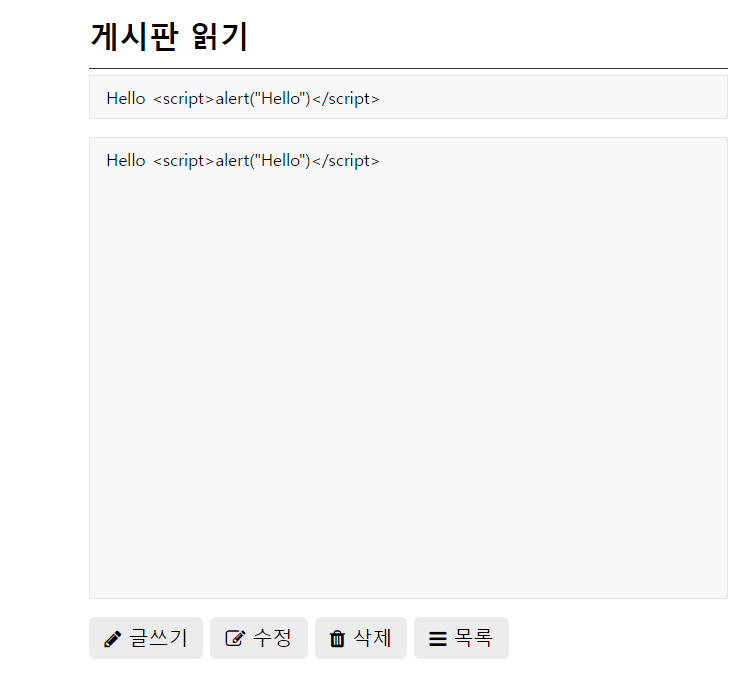Click the trash can icon on 삭제
The height and width of the screenshot is (685, 746).
[x=337, y=638]
